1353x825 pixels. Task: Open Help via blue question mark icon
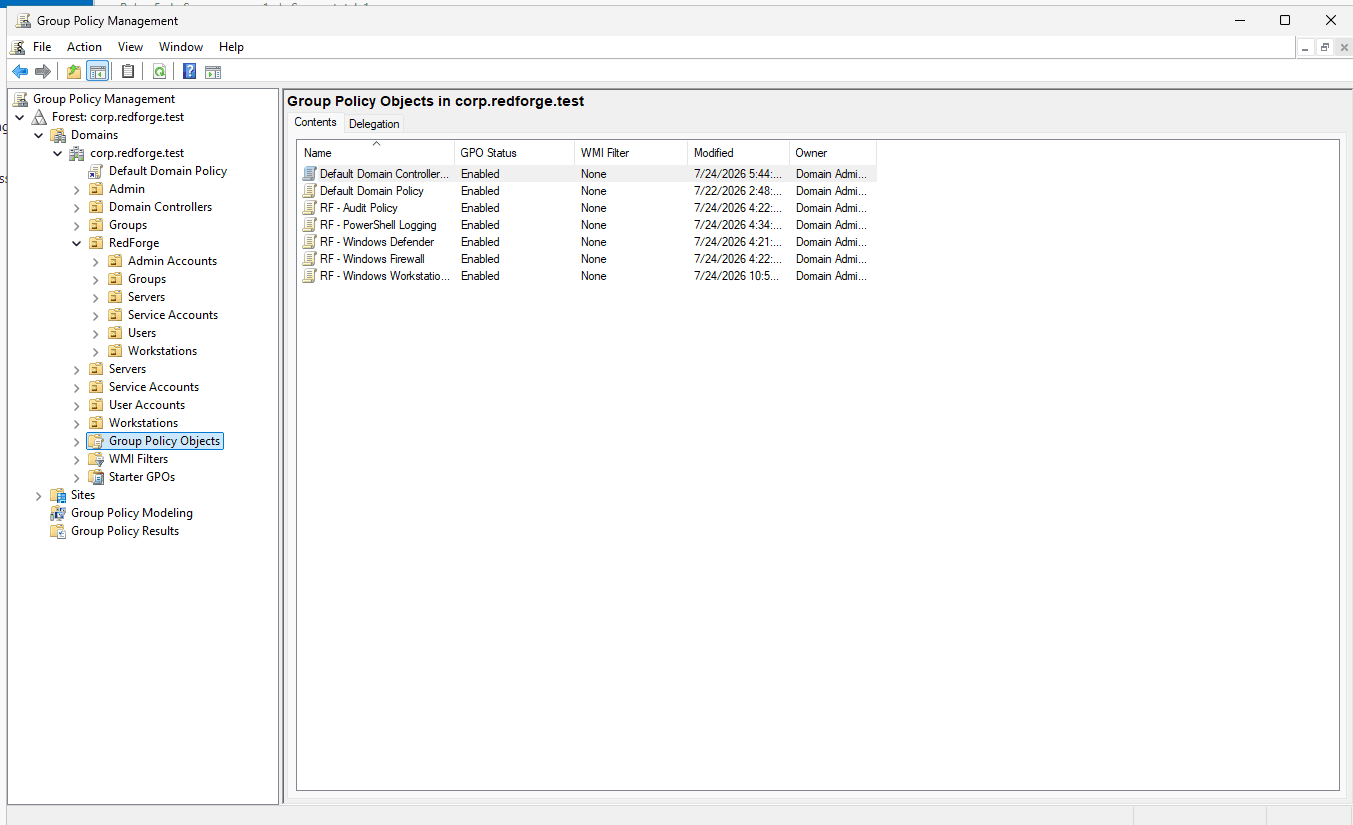pos(189,71)
